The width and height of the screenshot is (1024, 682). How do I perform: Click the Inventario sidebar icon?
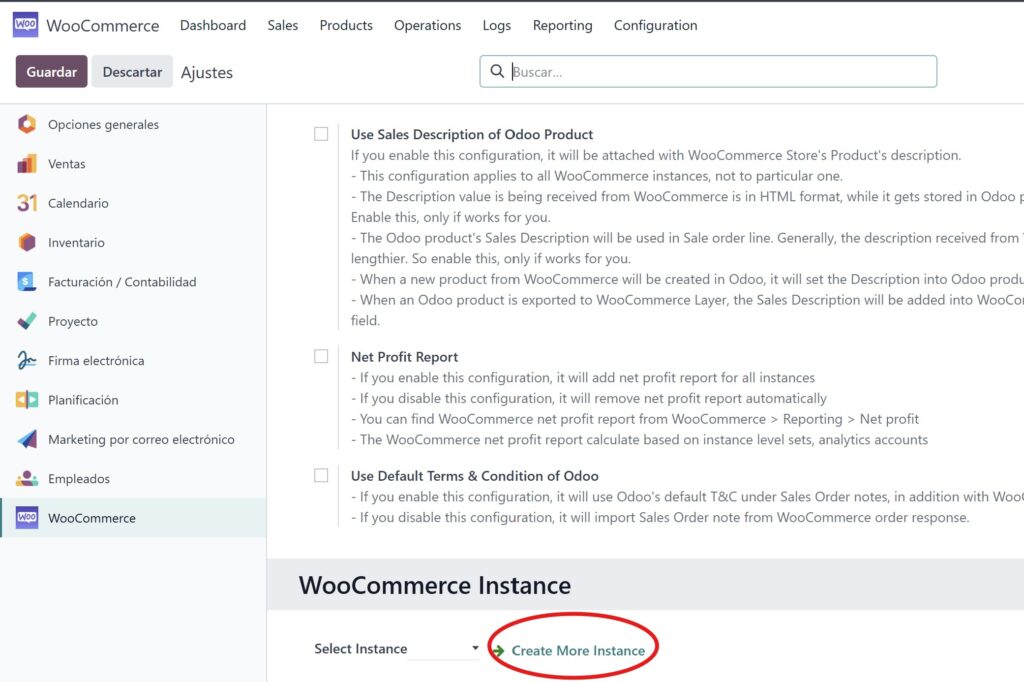pos(26,242)
